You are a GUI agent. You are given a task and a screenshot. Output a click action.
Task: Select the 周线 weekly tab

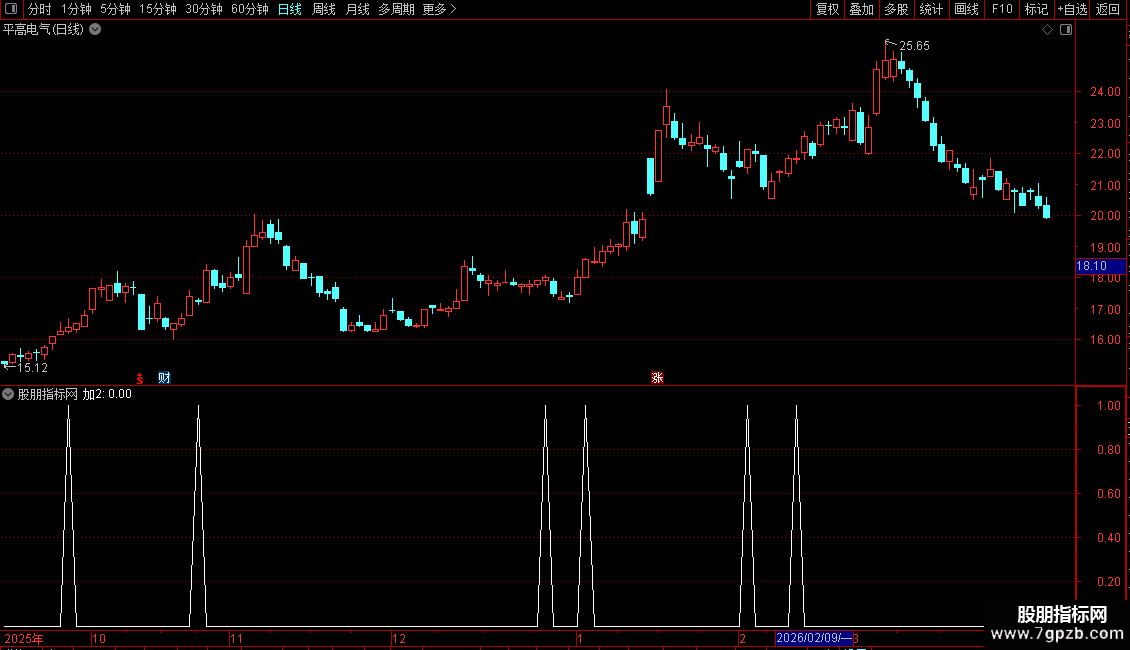(324, 9)
